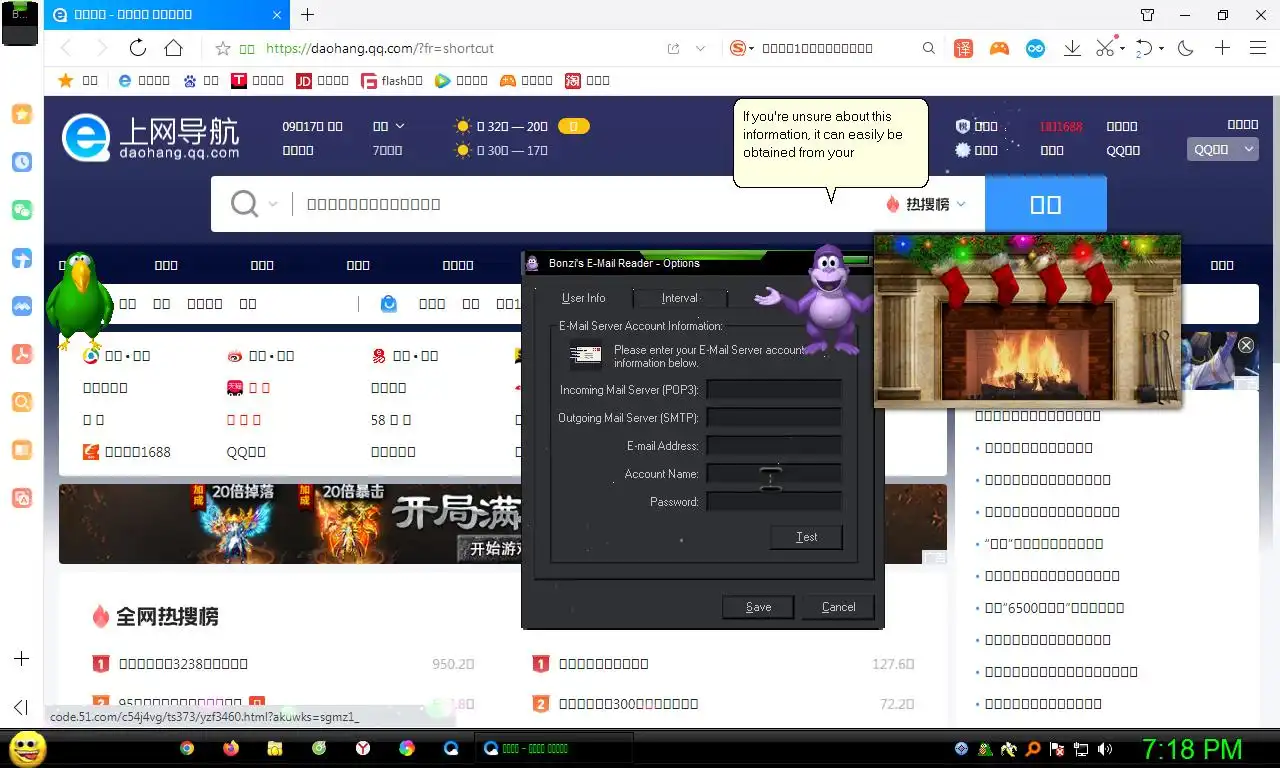Click the browser forward arrow
The image size is (1280, 768).
point(101,48)
